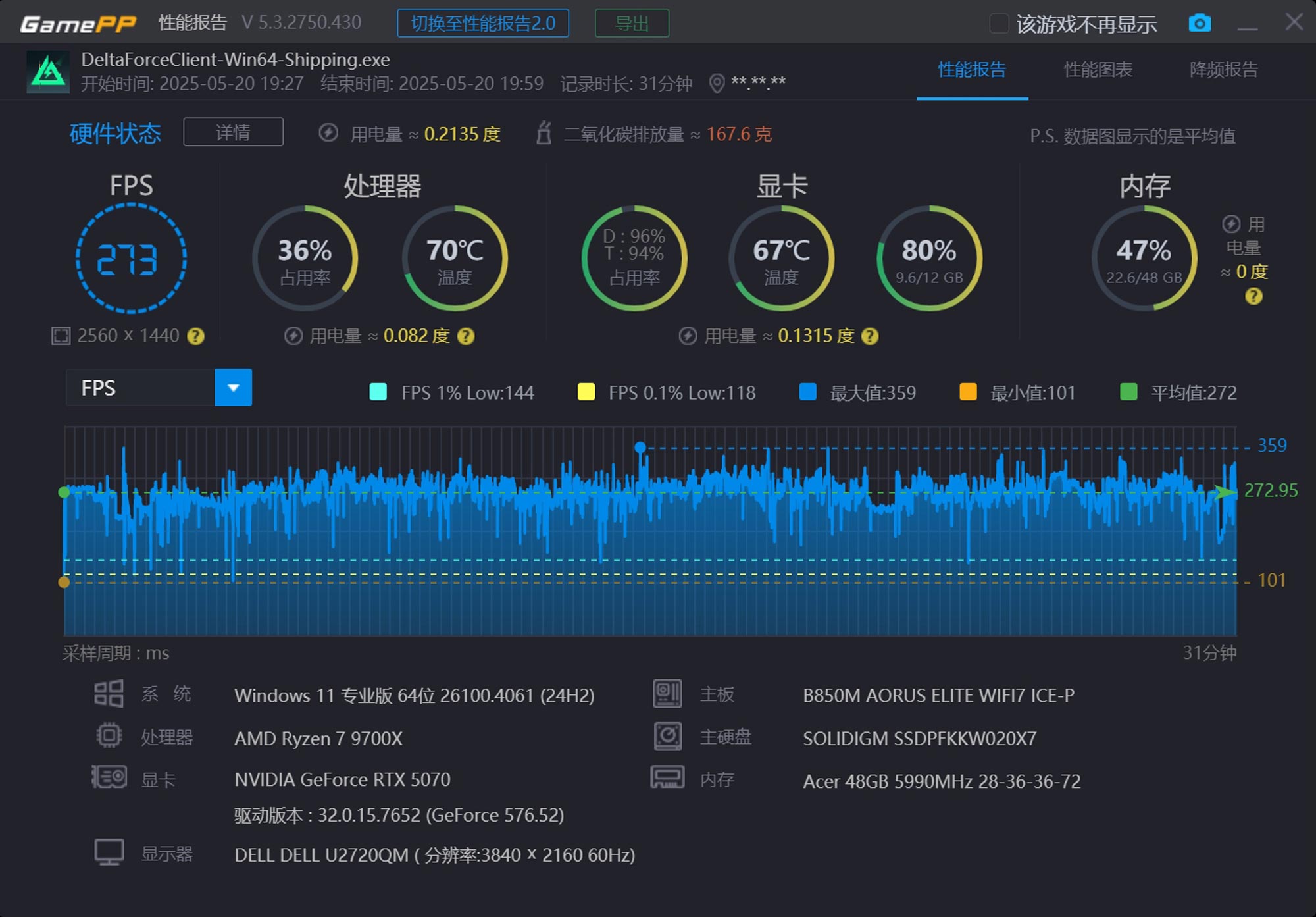The image size is (1316, 917).
Task: Click the orange minimum 101 chart marker
Action: (x=64, y=582)
